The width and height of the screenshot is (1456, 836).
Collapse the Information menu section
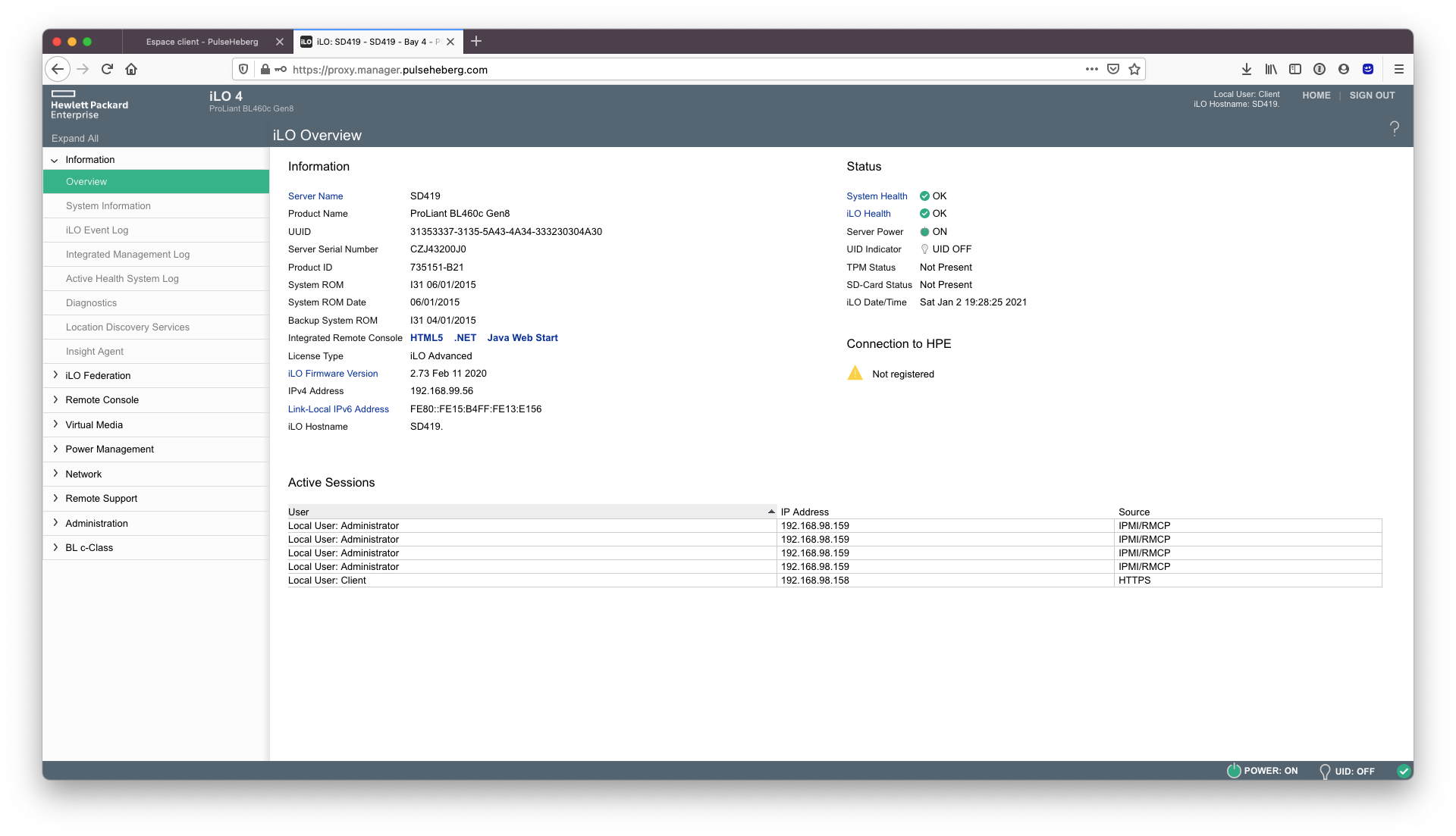pyautogui.click(x=55, y=160)
